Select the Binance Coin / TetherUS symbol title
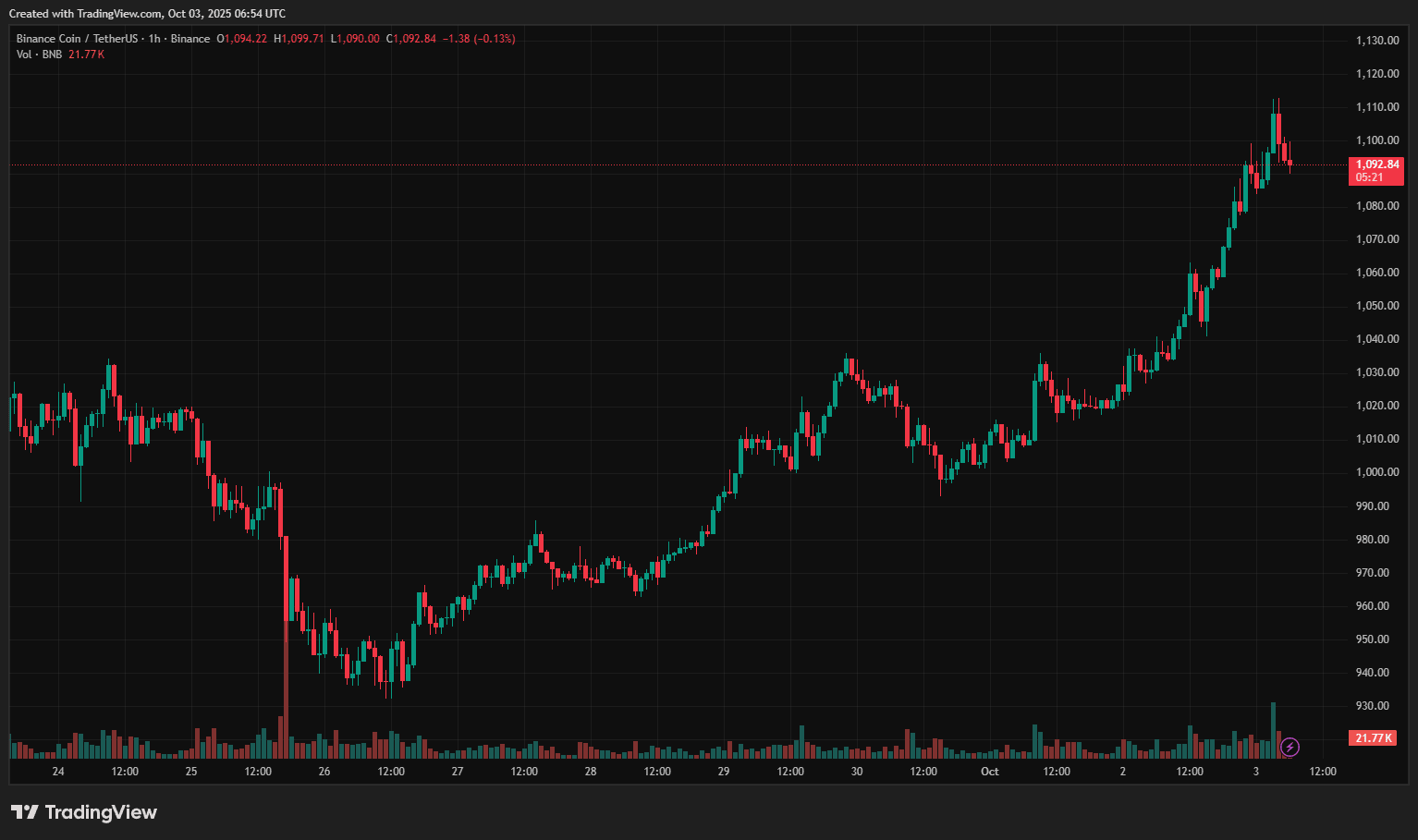Image resolution: width=1418 pixels, height=840 pixels. tap(77, 39)
